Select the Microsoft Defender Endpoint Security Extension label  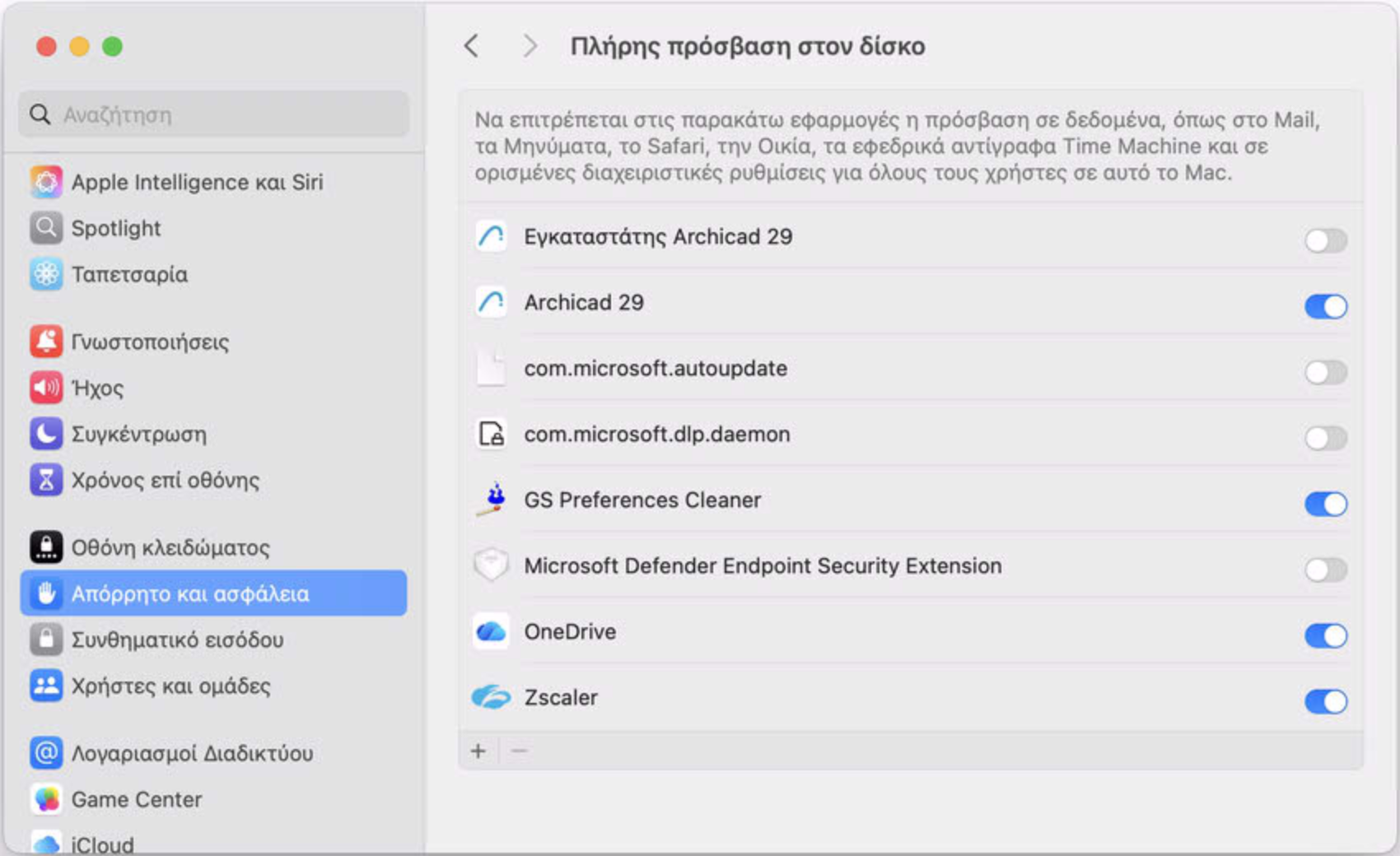click(x=763, y=566)
